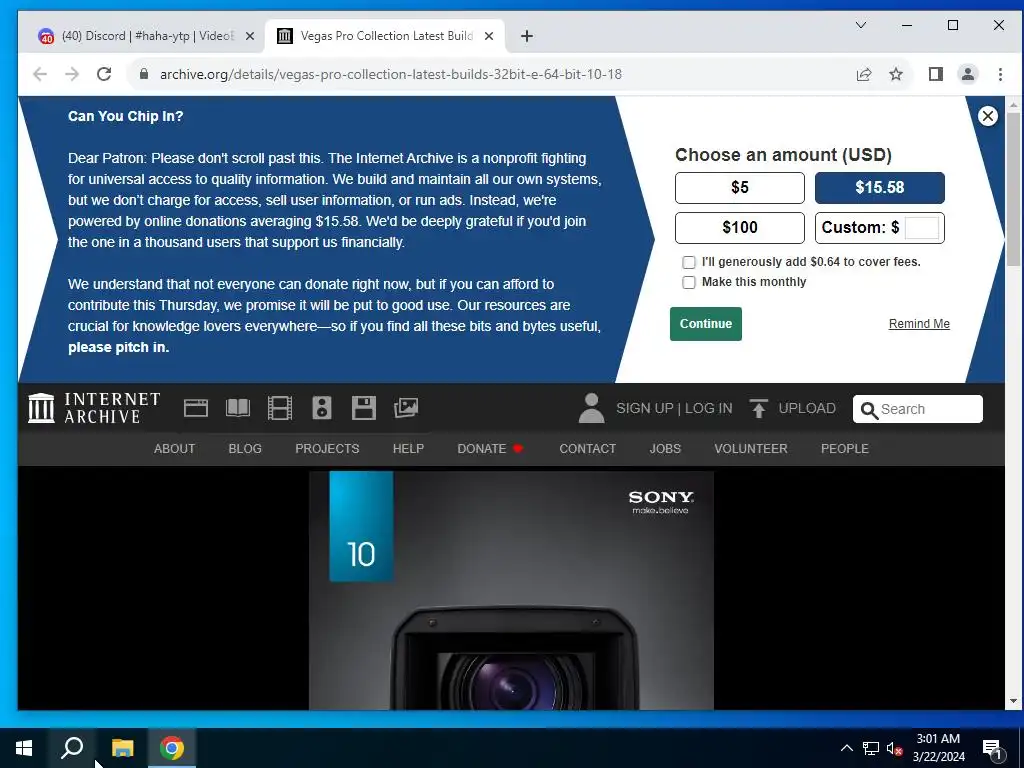Open HELP in Archive navigation

click(x=408, y=449)
